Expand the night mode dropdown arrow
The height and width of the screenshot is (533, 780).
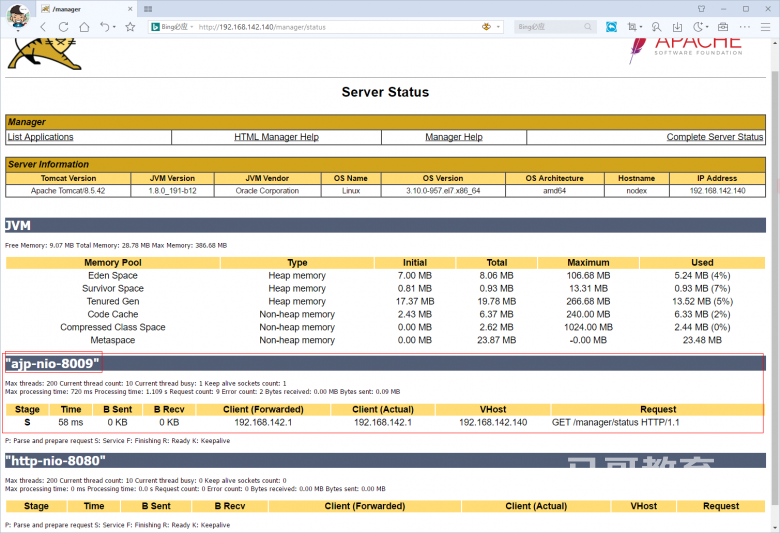707,27
